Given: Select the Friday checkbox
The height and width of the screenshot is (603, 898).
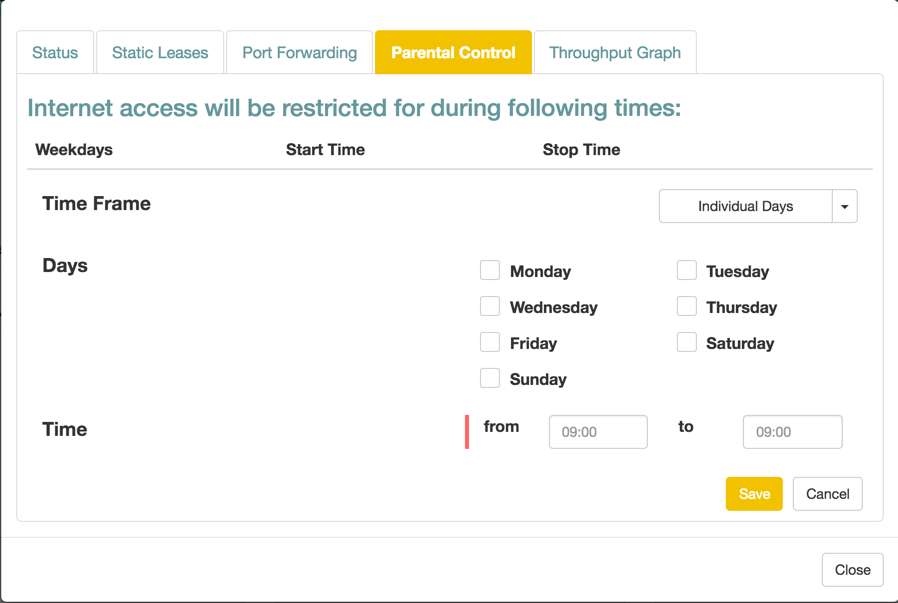Looking at the screenshot, I should tap(490, 343).
